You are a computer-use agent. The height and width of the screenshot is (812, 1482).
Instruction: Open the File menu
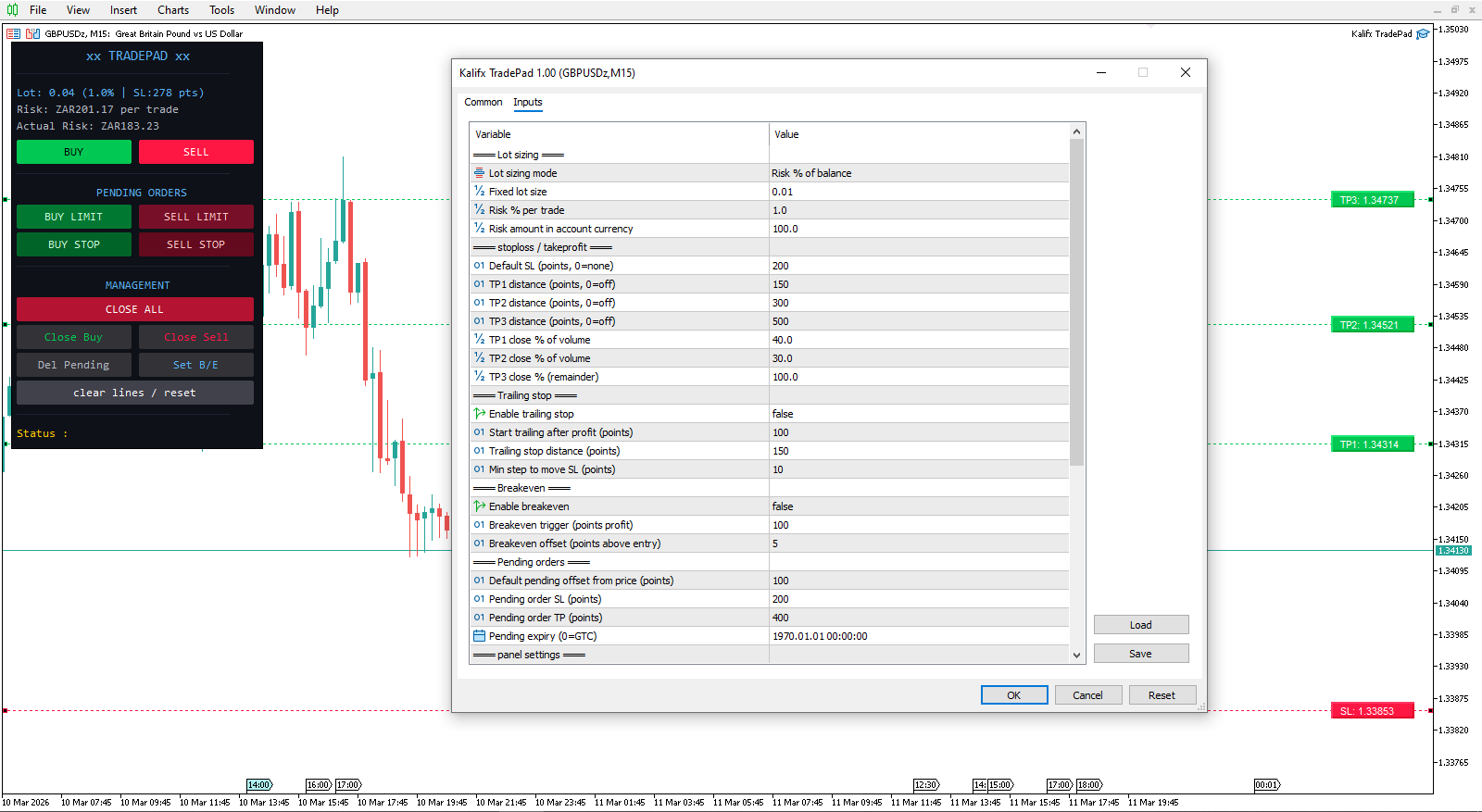coord(38,10)
